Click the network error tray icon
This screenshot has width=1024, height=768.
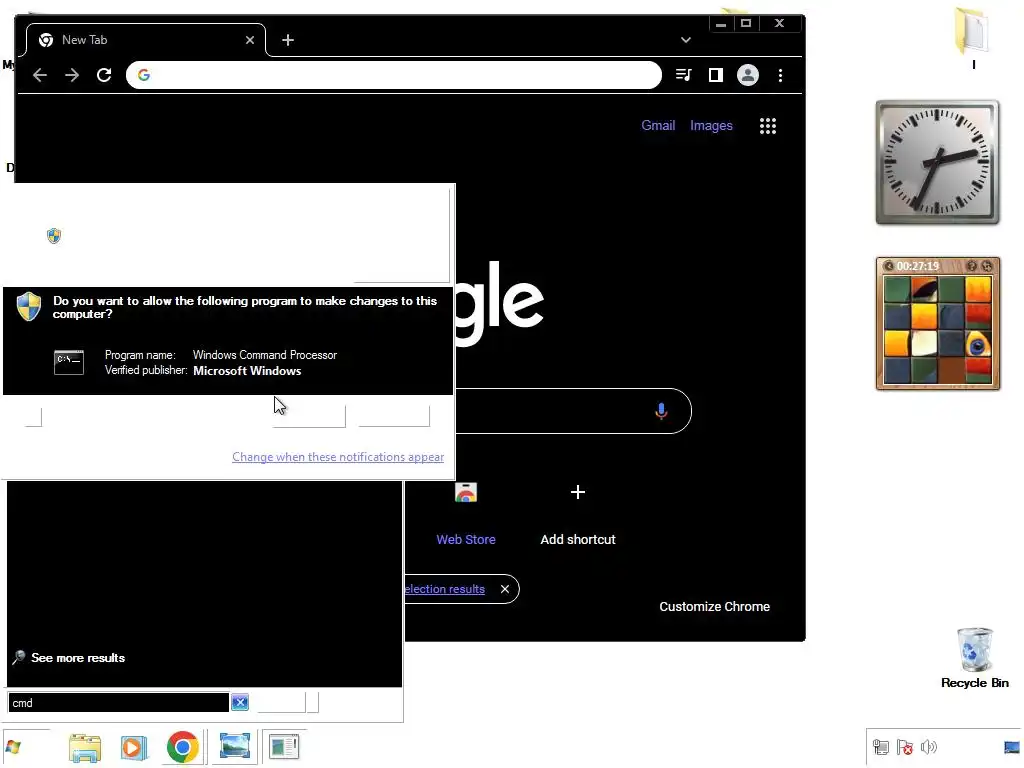904,746
